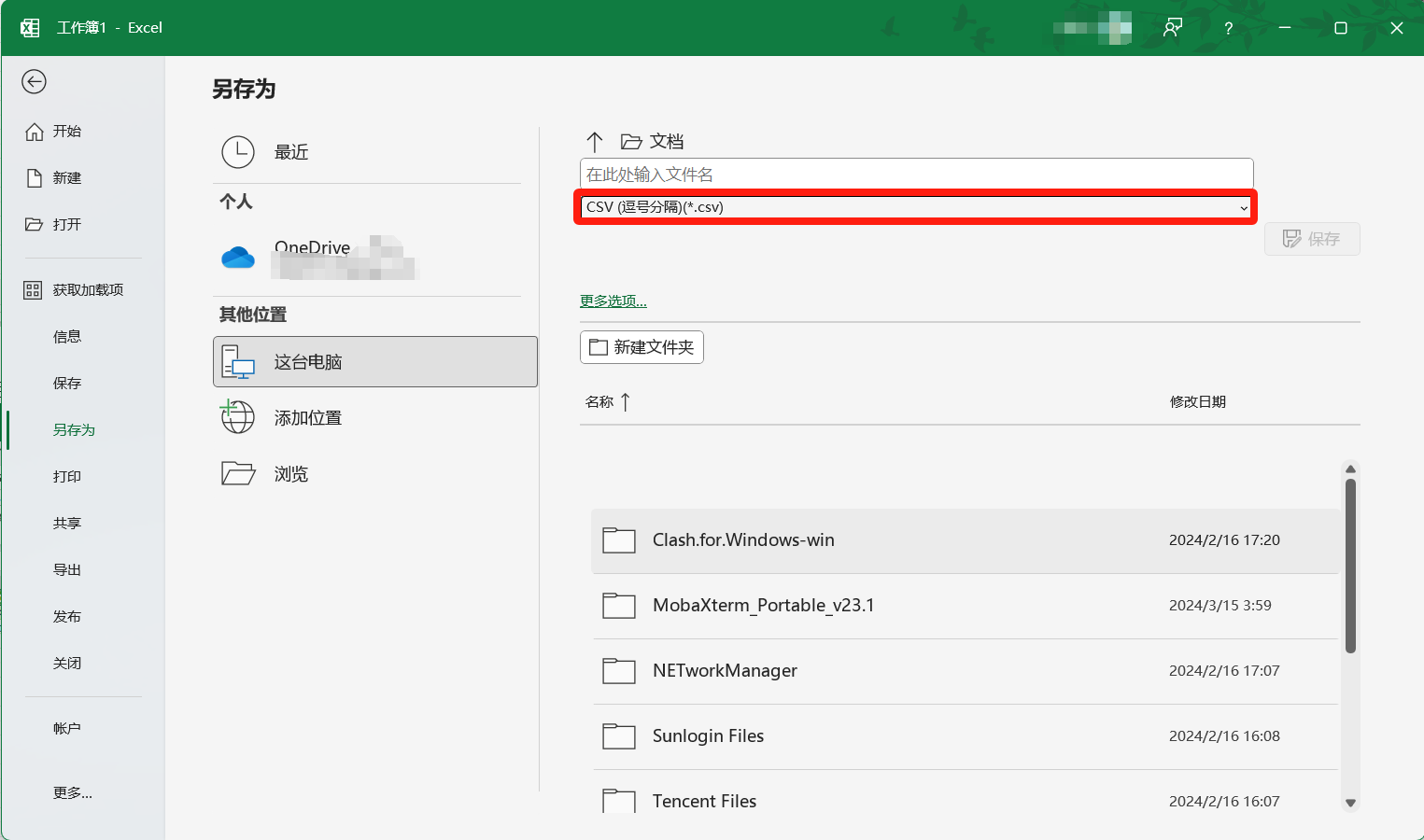Sort the file list by the Name column header
This screenshot has width=1424, height=840.
[x=599, y=402]
